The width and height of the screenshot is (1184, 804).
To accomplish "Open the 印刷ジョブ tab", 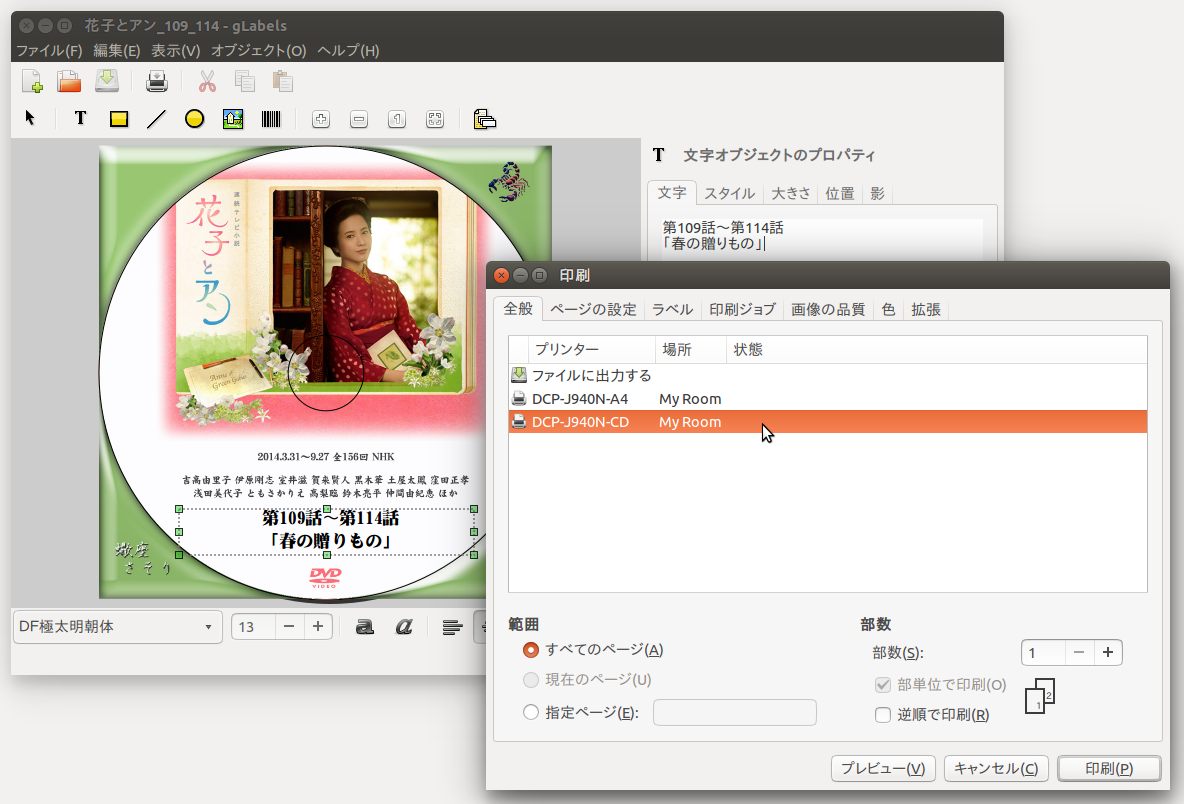I will click(x=742, y=310).
